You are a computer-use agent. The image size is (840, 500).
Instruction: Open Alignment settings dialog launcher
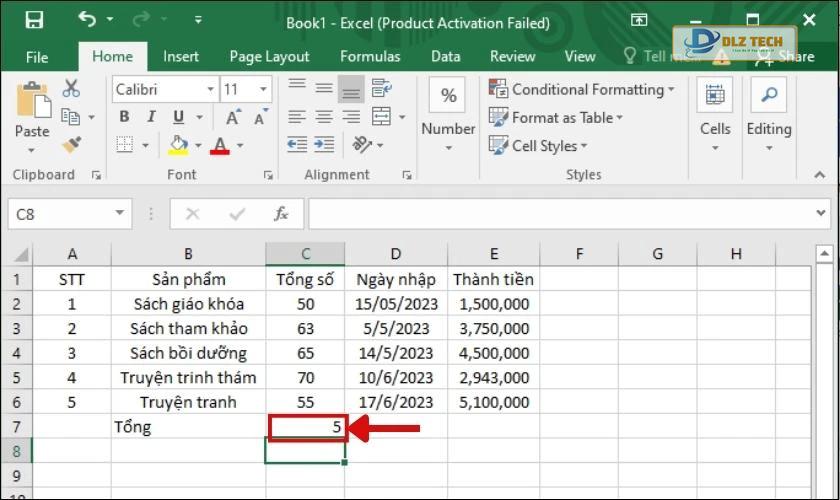(x=407, y=175)
